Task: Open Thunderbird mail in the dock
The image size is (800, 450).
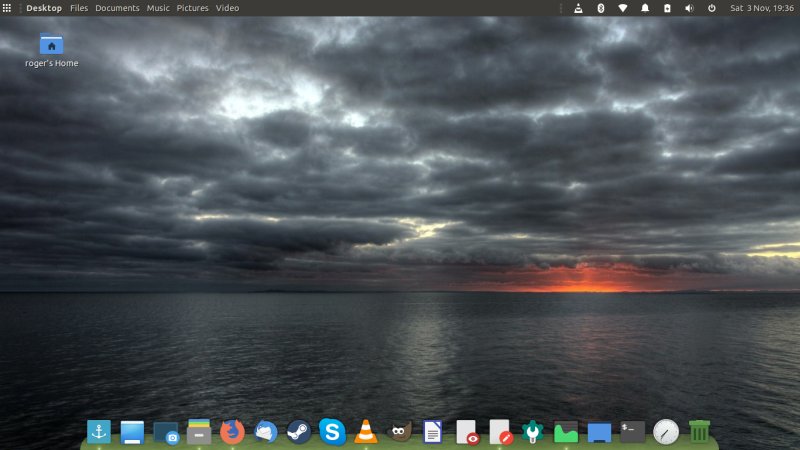Action: pos(266,432)
